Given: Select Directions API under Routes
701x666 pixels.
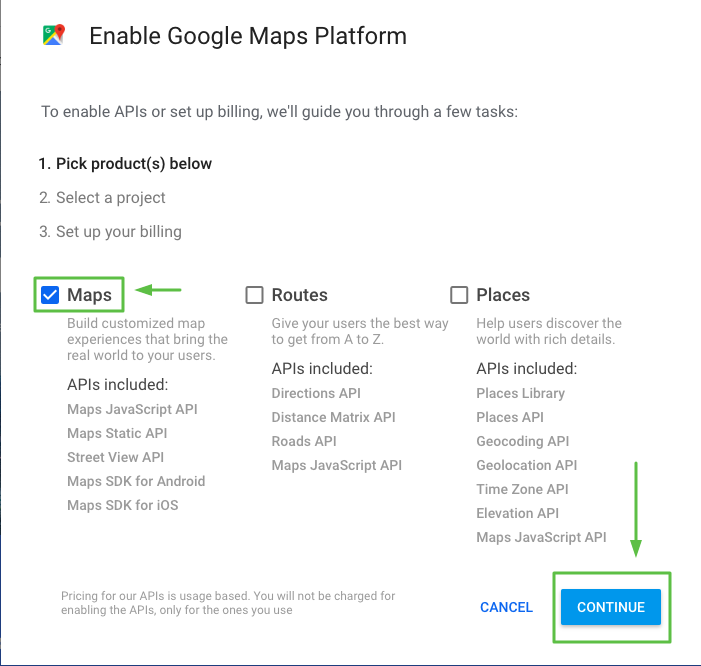Looking at the screenshot, I should [x=316, y=393].
